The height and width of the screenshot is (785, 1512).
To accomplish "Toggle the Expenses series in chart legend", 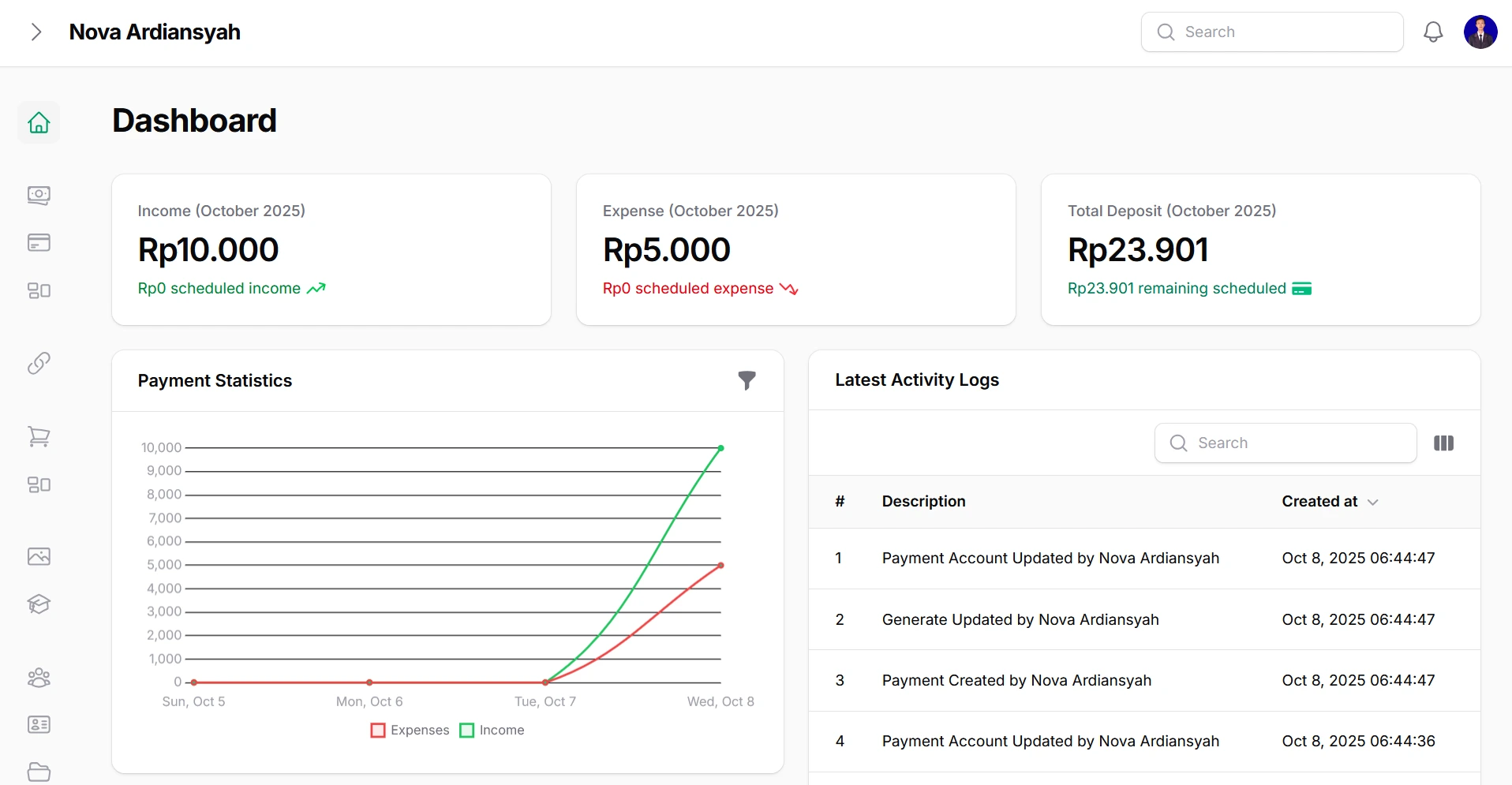I will (410, 731).
